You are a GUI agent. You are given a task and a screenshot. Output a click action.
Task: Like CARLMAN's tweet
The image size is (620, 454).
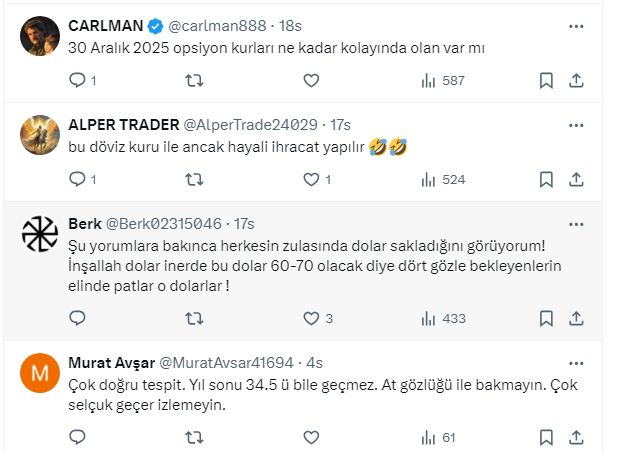[x=310, y=81]
